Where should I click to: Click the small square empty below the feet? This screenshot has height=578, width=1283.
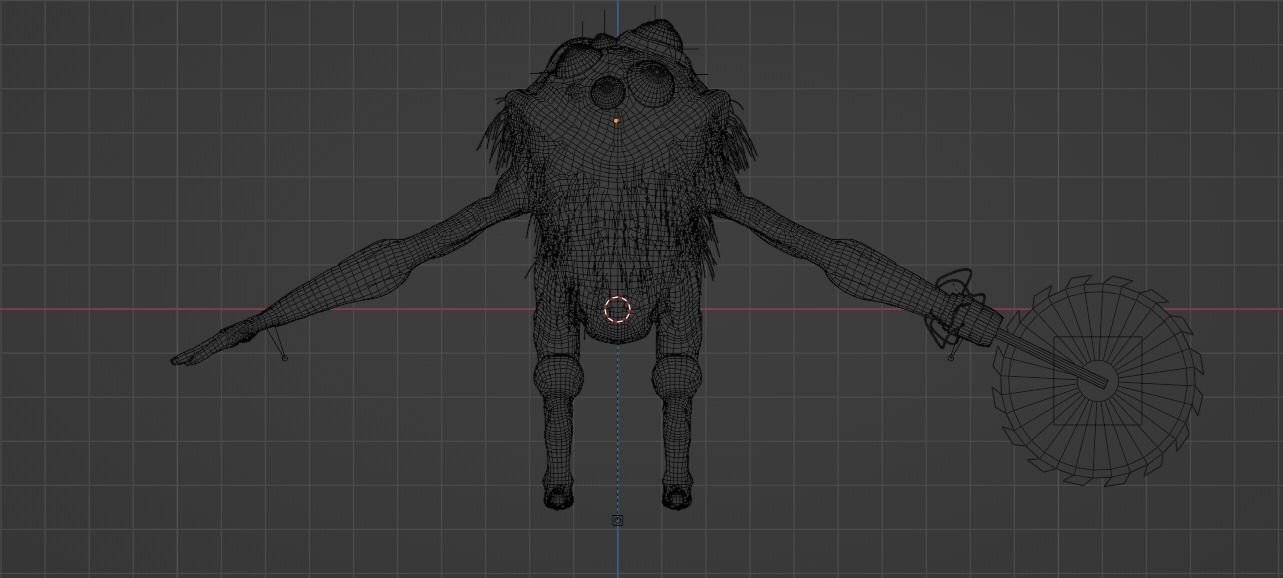[617, 521]
